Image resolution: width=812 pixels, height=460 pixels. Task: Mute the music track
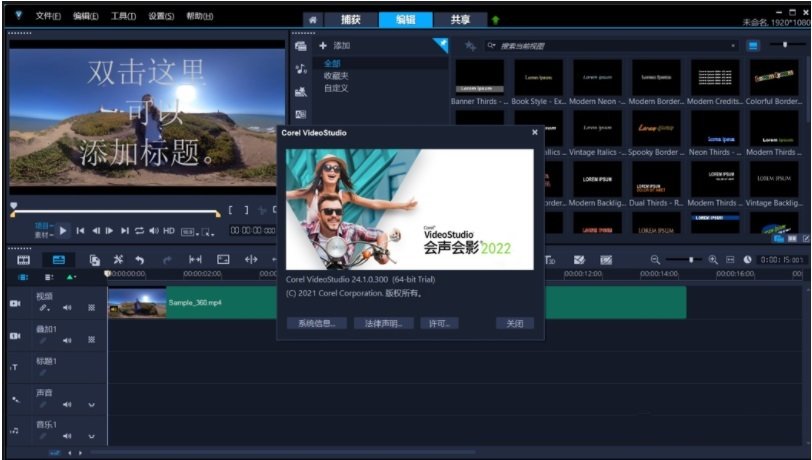click(67, 436)
